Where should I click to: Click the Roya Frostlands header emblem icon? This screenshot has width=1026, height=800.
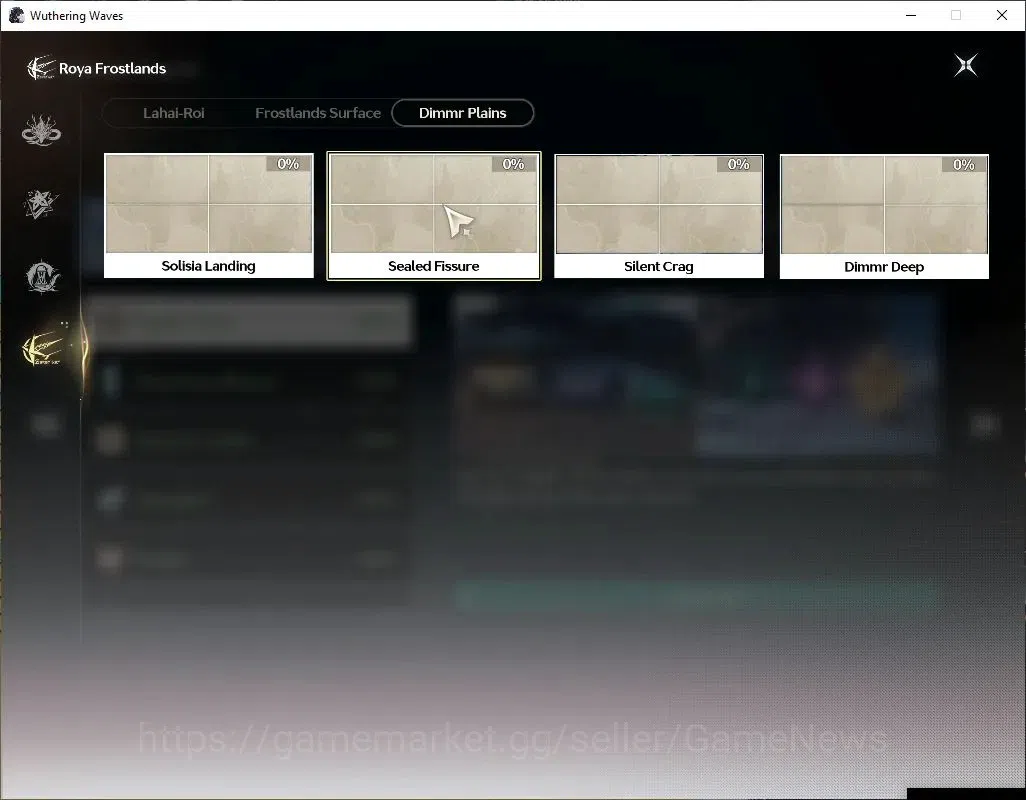(41, 68)
